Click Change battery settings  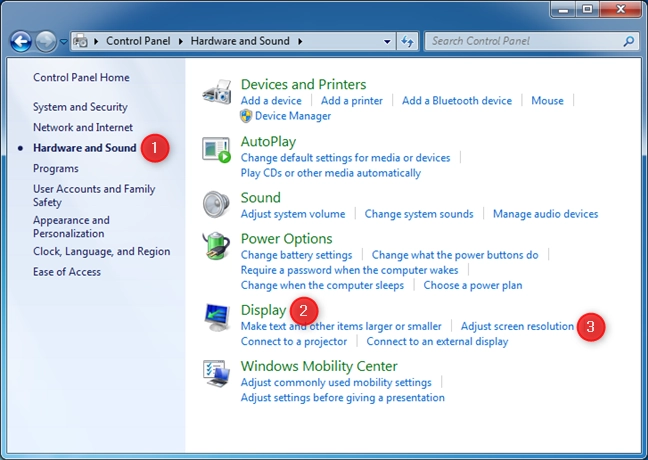296,255
